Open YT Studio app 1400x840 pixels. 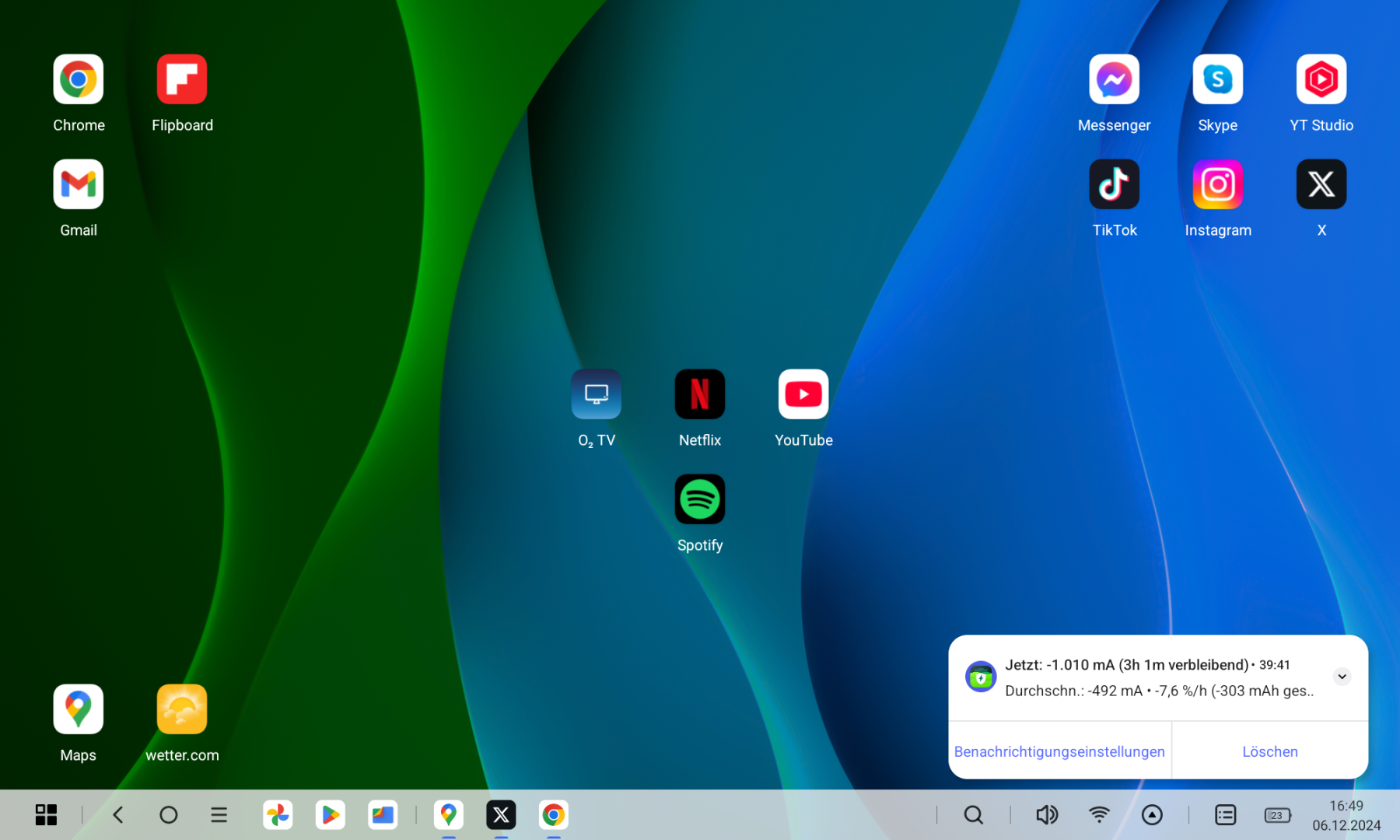1321,79
